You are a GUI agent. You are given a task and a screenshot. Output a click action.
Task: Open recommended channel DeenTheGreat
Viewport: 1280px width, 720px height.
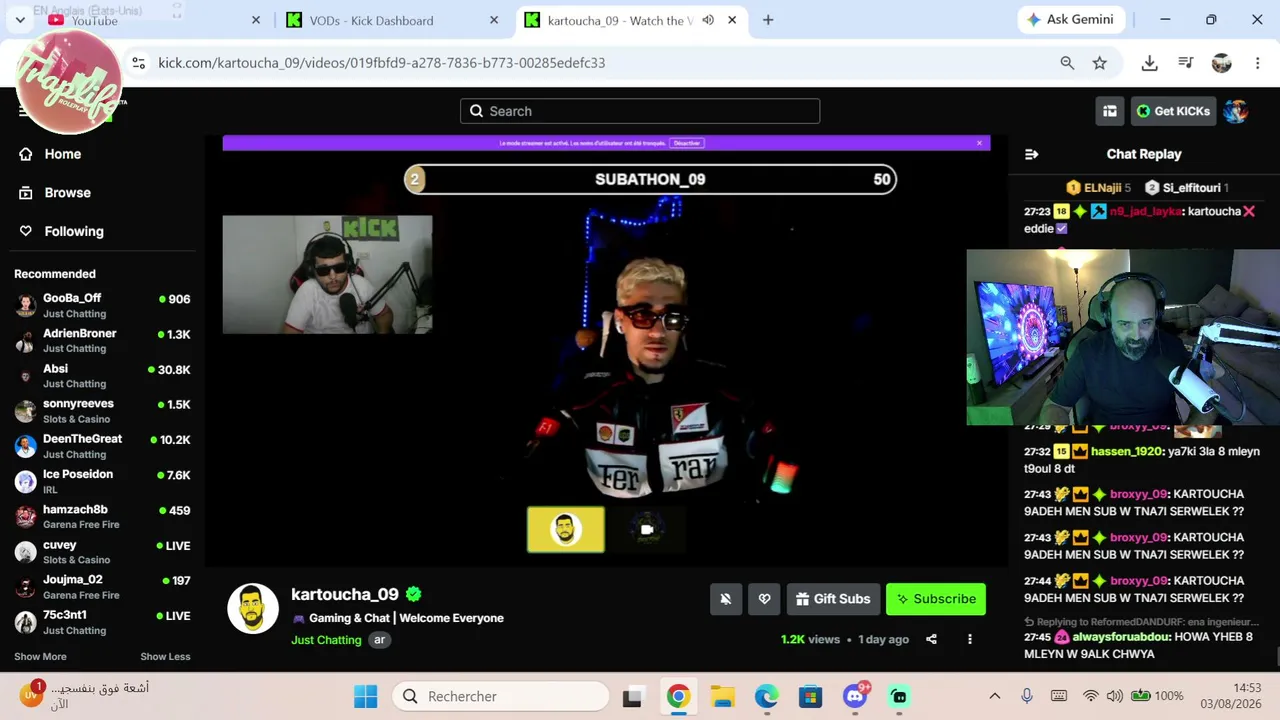click(x=102, y=446)
